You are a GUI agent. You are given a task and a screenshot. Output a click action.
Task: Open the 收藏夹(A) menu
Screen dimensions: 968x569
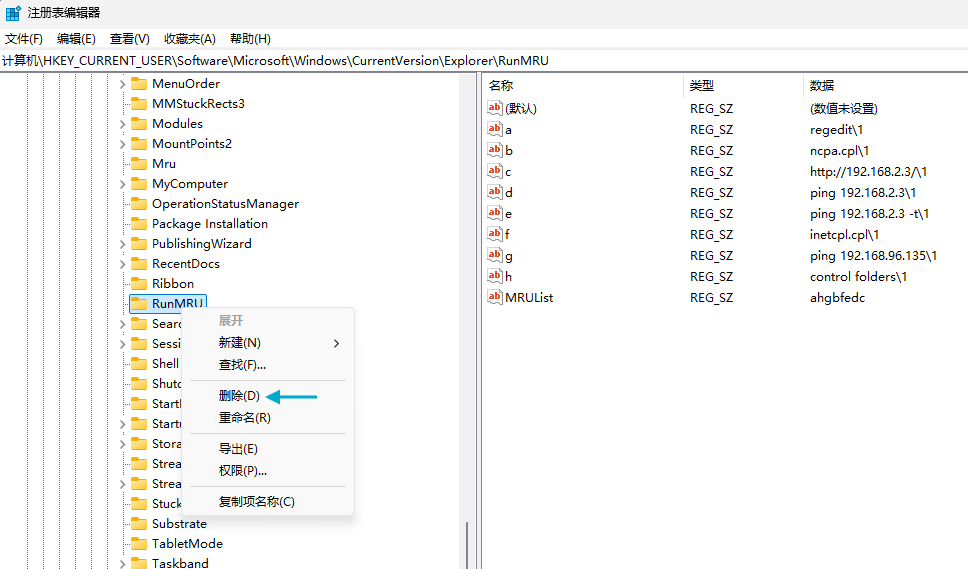[190, 39]
